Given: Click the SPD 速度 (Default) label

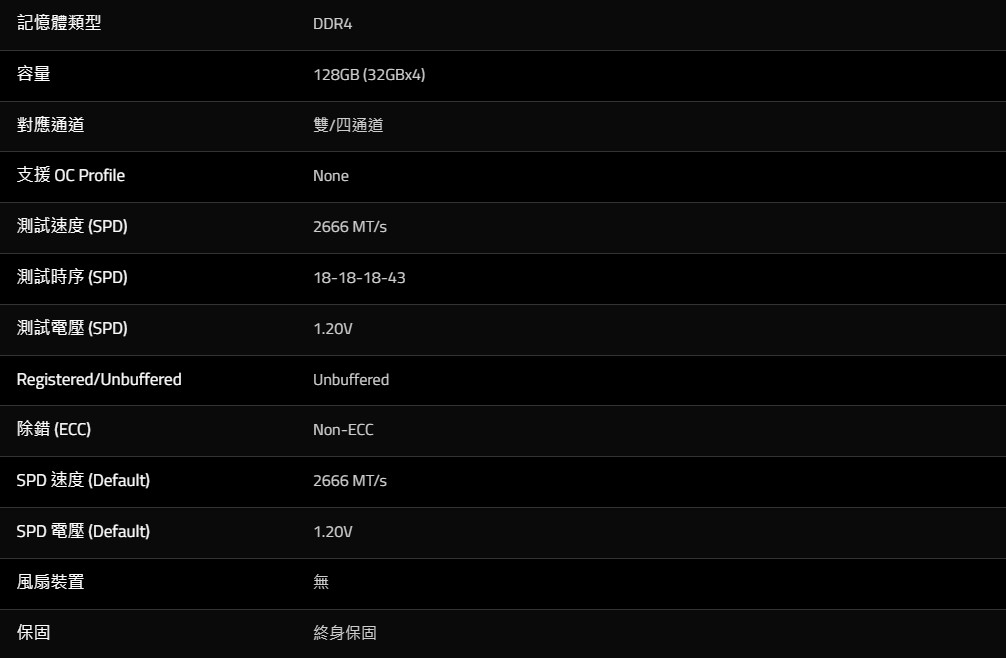Looking at the screenshot, I should tap(83, 481).
